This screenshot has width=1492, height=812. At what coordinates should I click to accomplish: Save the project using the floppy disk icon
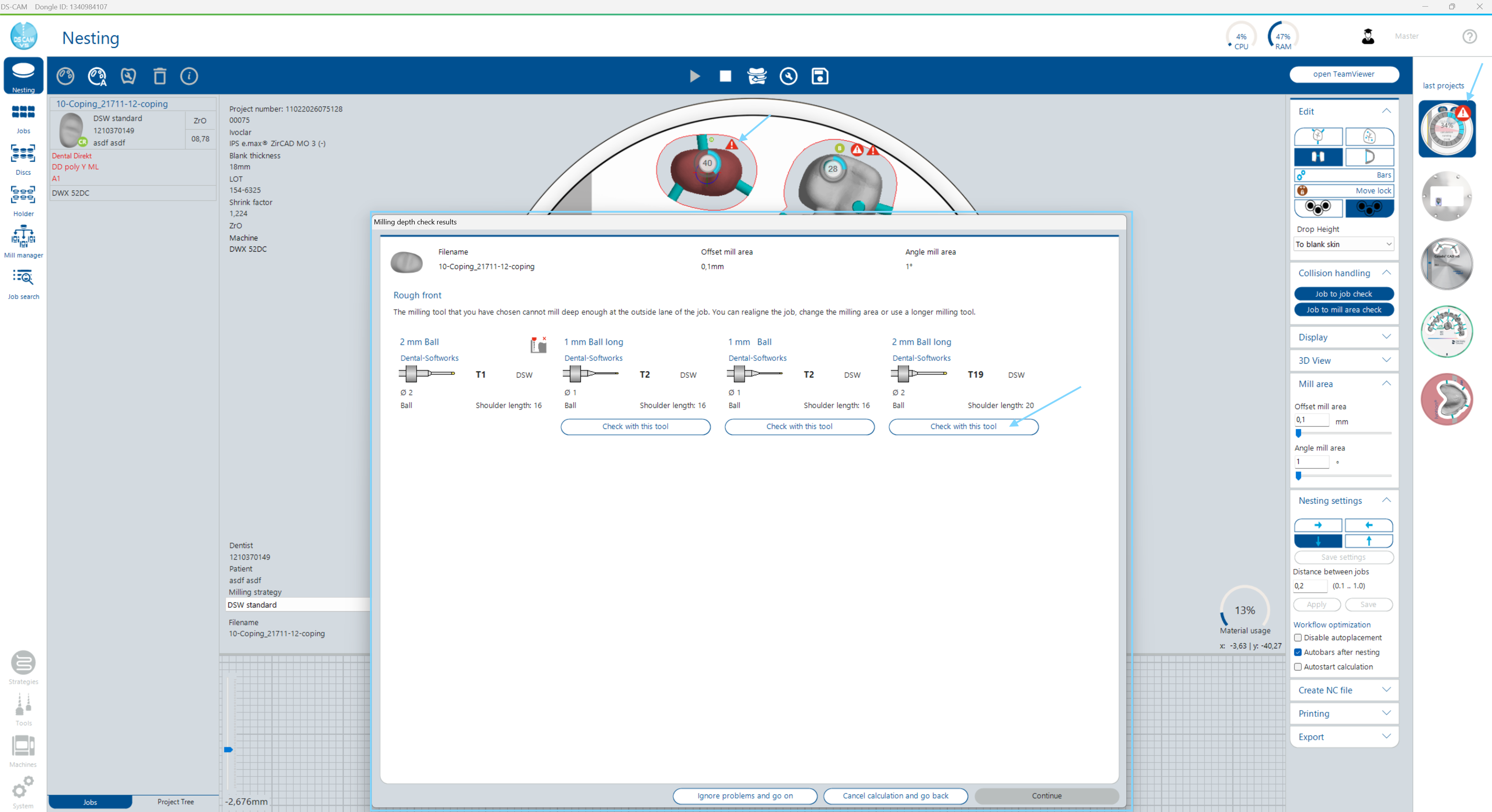[x=819, y=76]
